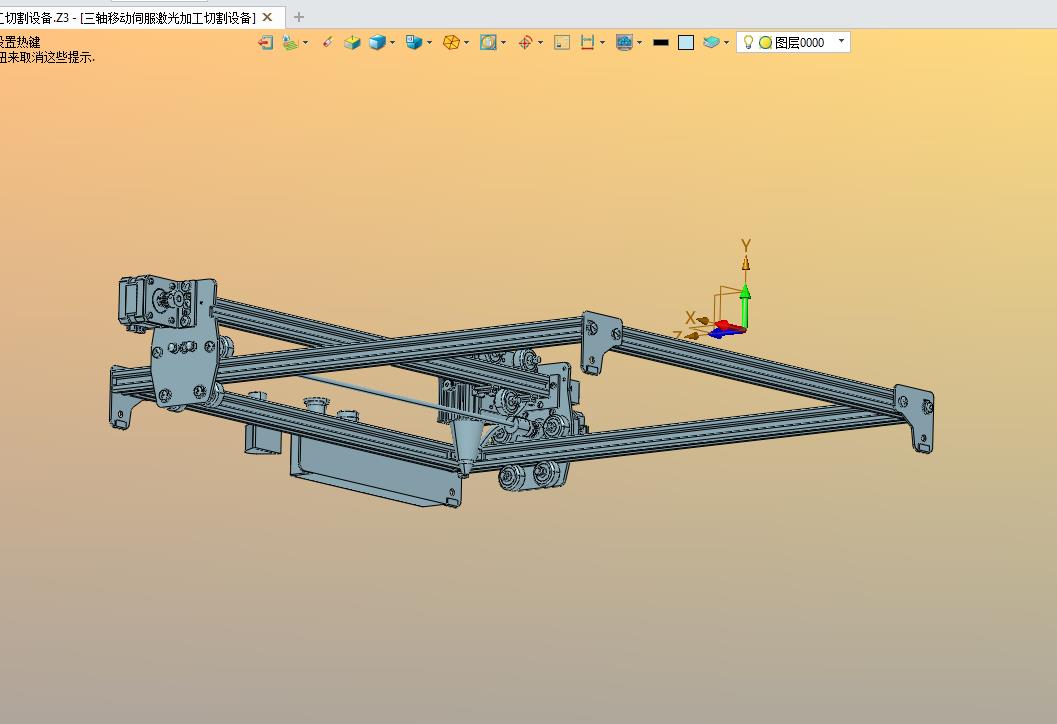Screen dimensions: 1057x724
Task: Click the exit icon in the toolbar
Action: tap(266, 42)
